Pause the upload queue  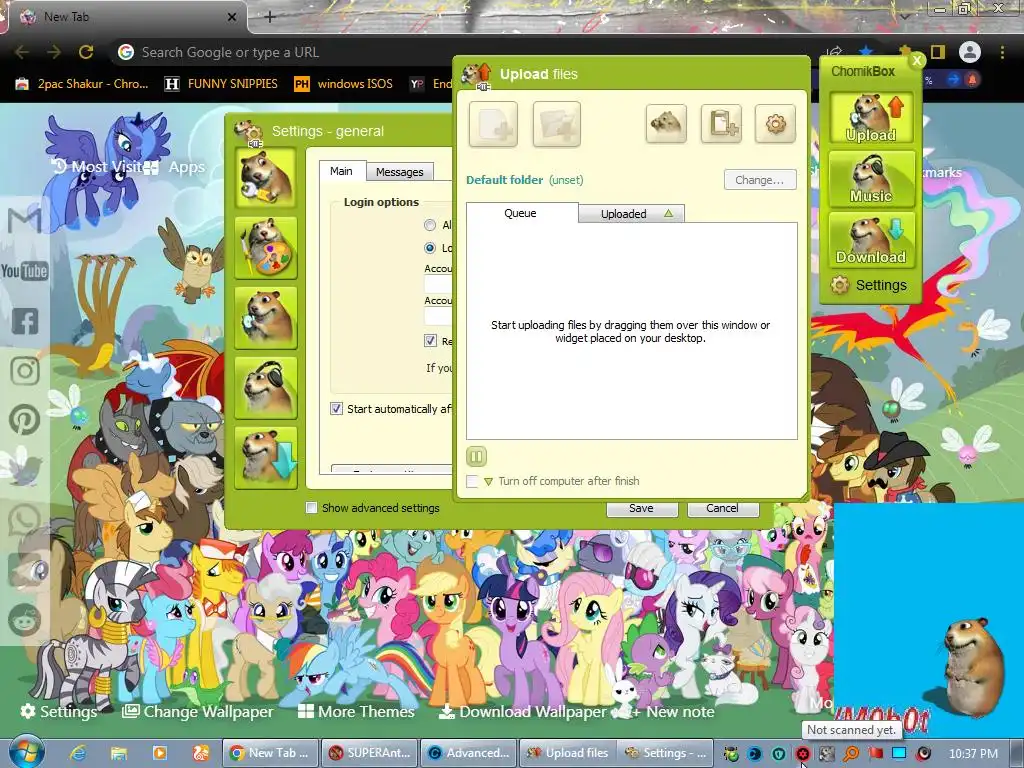pos(476,456)
